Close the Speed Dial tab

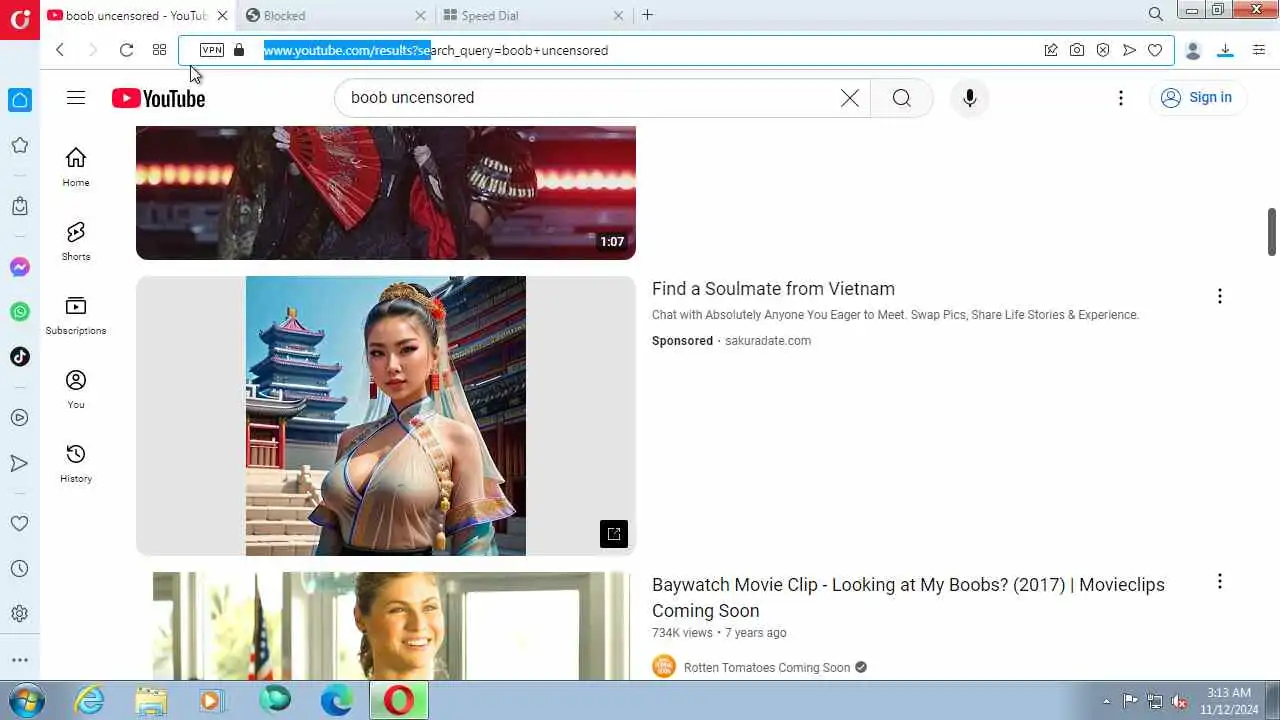click(x=618, y=15)
